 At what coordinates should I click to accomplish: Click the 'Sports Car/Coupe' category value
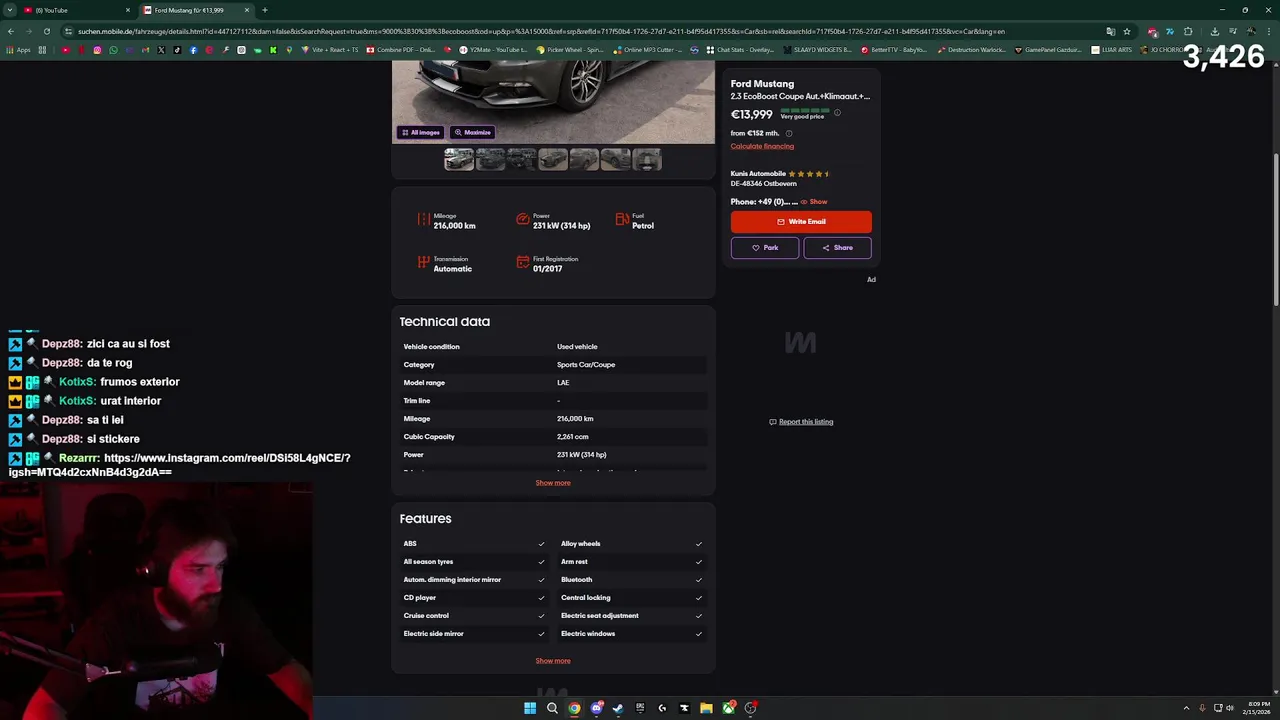pos(586,365)
